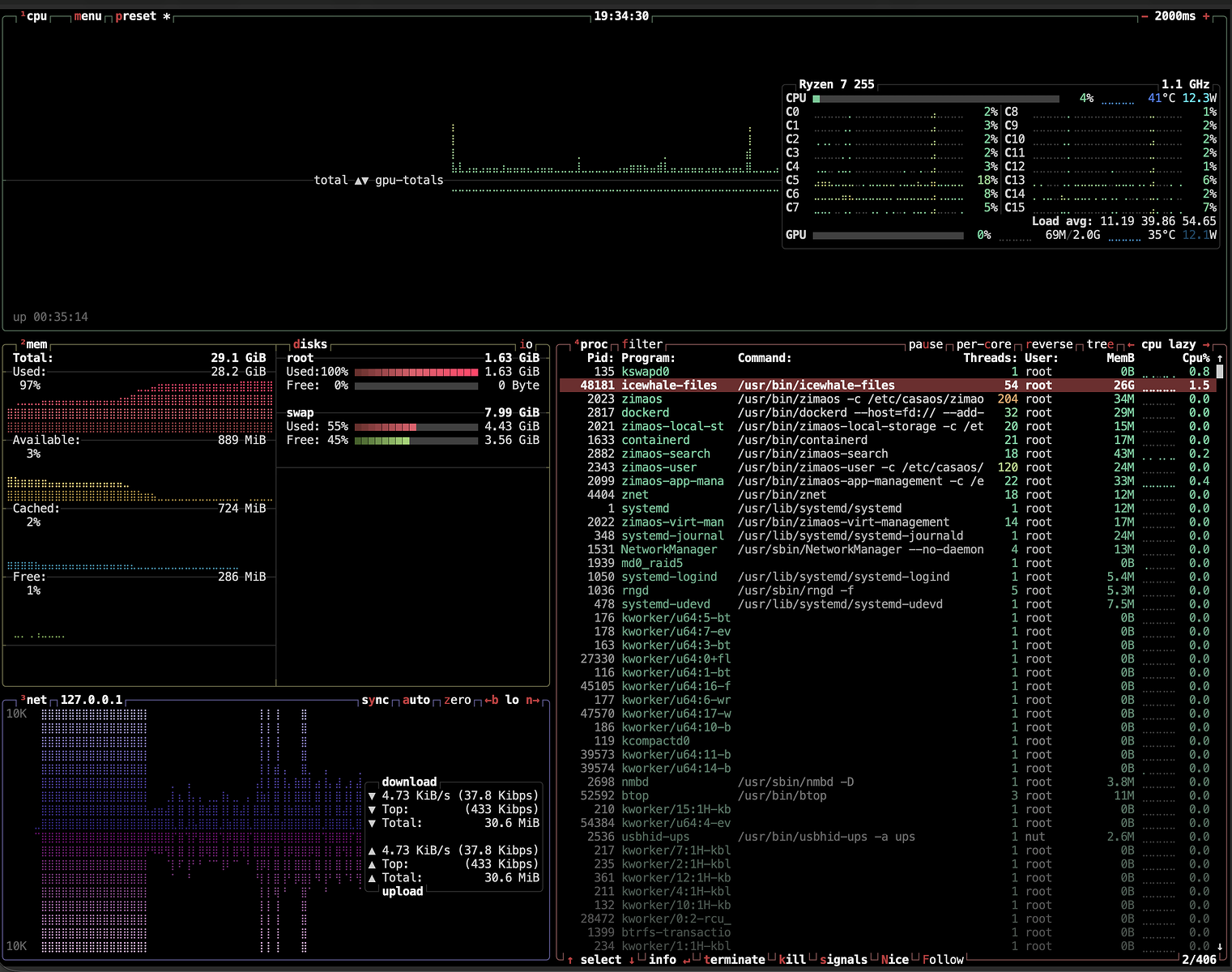Click the Nice button
The width and height of the screenshot is (1232, 972).
(x=894, y=960)
